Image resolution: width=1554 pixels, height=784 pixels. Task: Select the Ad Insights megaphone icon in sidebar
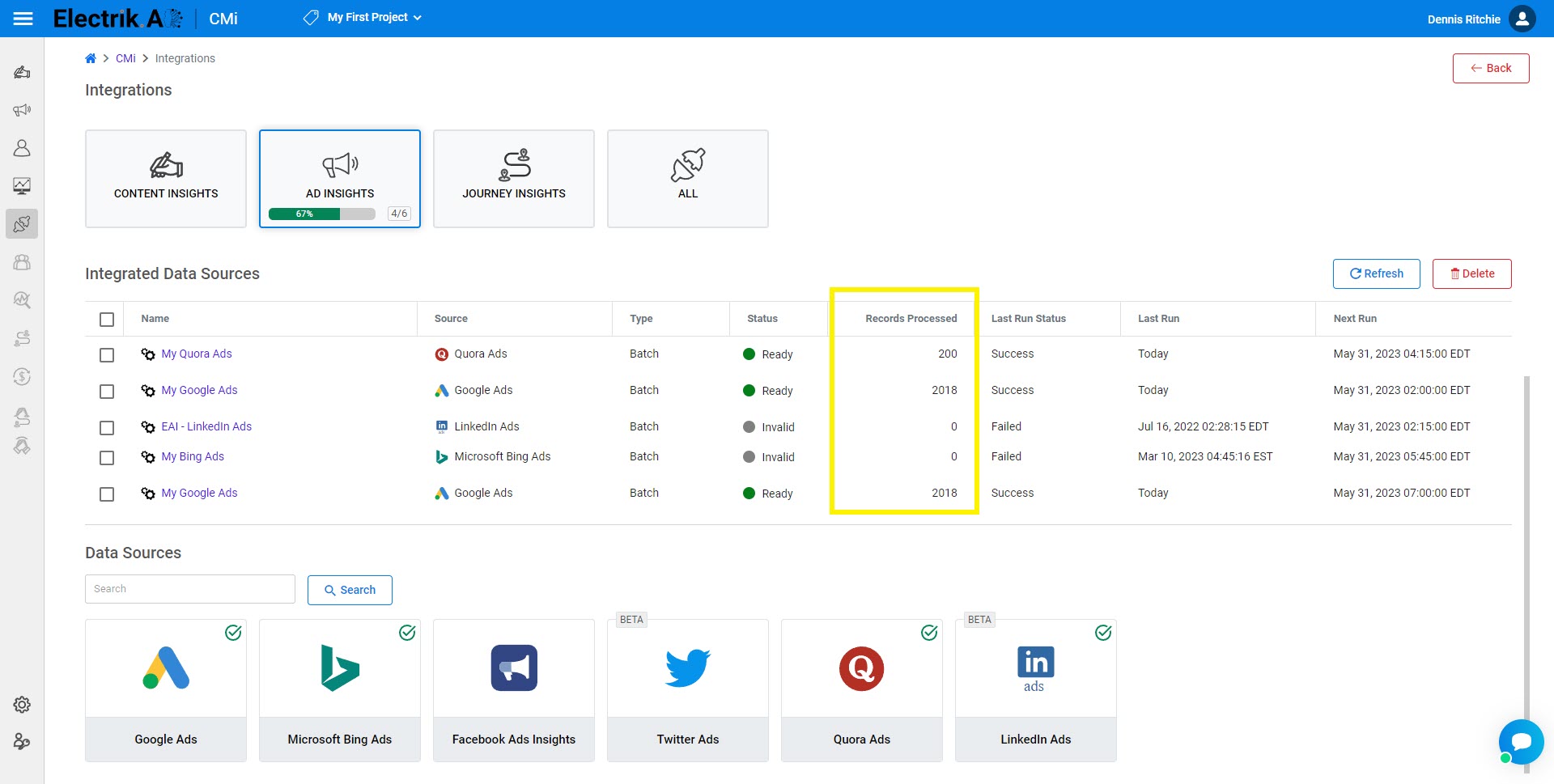pos(22,109)
